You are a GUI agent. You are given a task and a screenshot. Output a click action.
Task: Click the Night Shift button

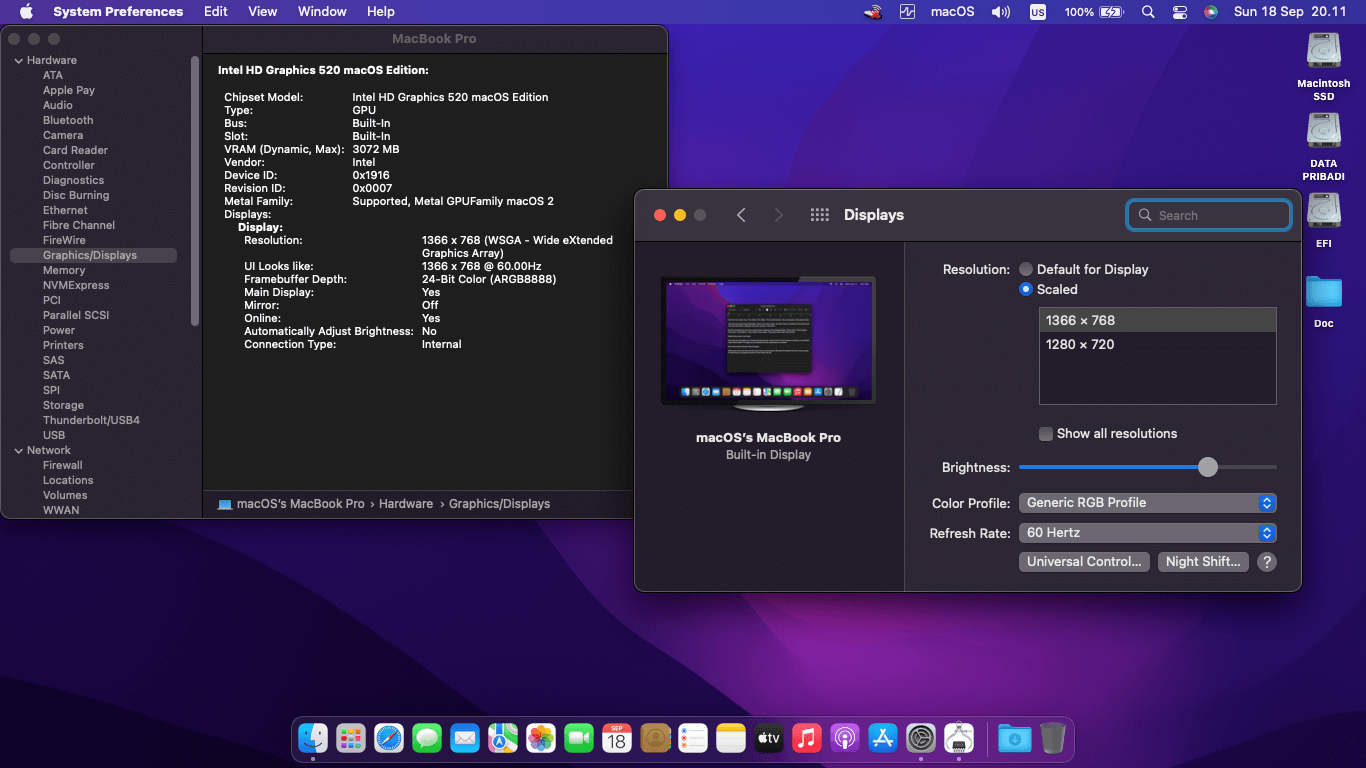tap(1203, 562)
